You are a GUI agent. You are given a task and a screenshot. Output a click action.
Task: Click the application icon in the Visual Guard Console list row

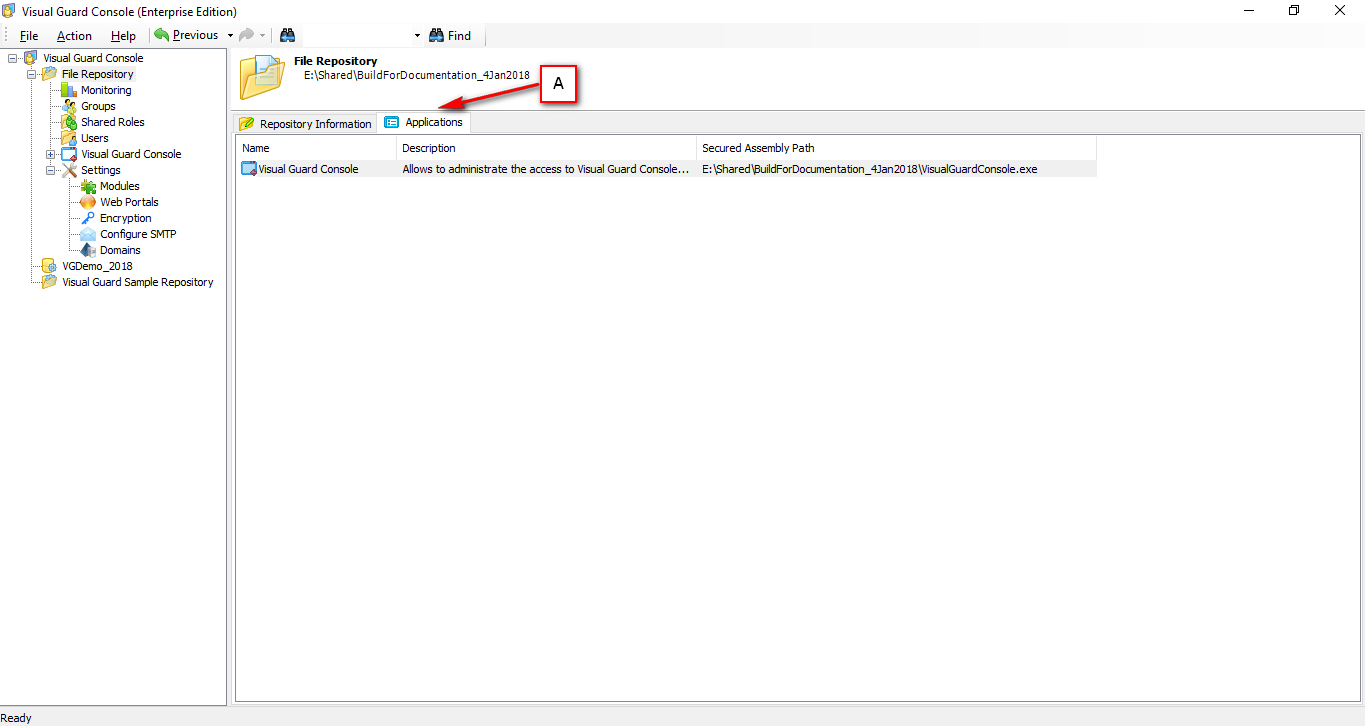pos(249,169)
